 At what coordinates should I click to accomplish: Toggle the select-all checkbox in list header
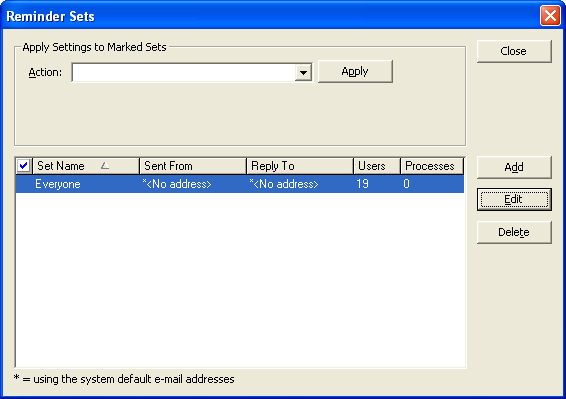tap(23, 166)
